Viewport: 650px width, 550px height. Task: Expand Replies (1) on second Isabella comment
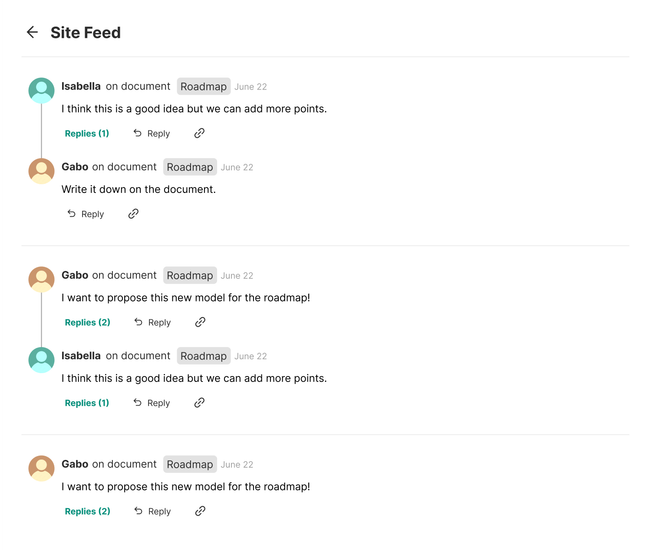coord(87,403)
